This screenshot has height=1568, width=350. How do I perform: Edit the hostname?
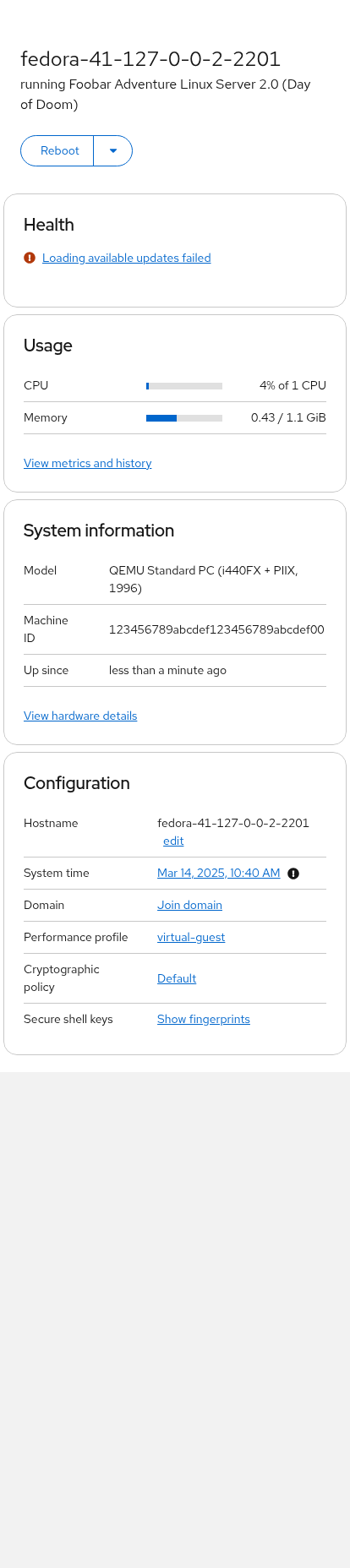(173, 841)
